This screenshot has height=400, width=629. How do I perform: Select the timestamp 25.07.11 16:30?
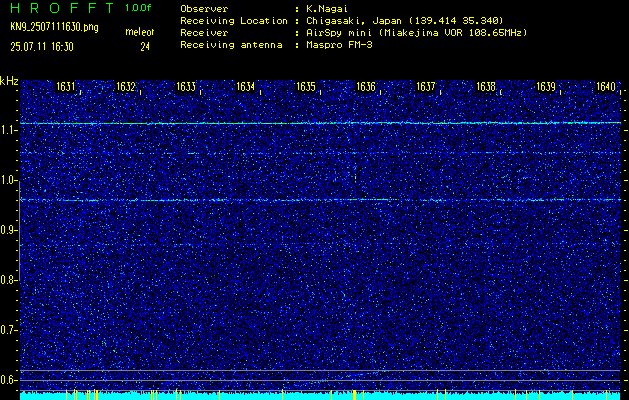[x=42, y=47]
